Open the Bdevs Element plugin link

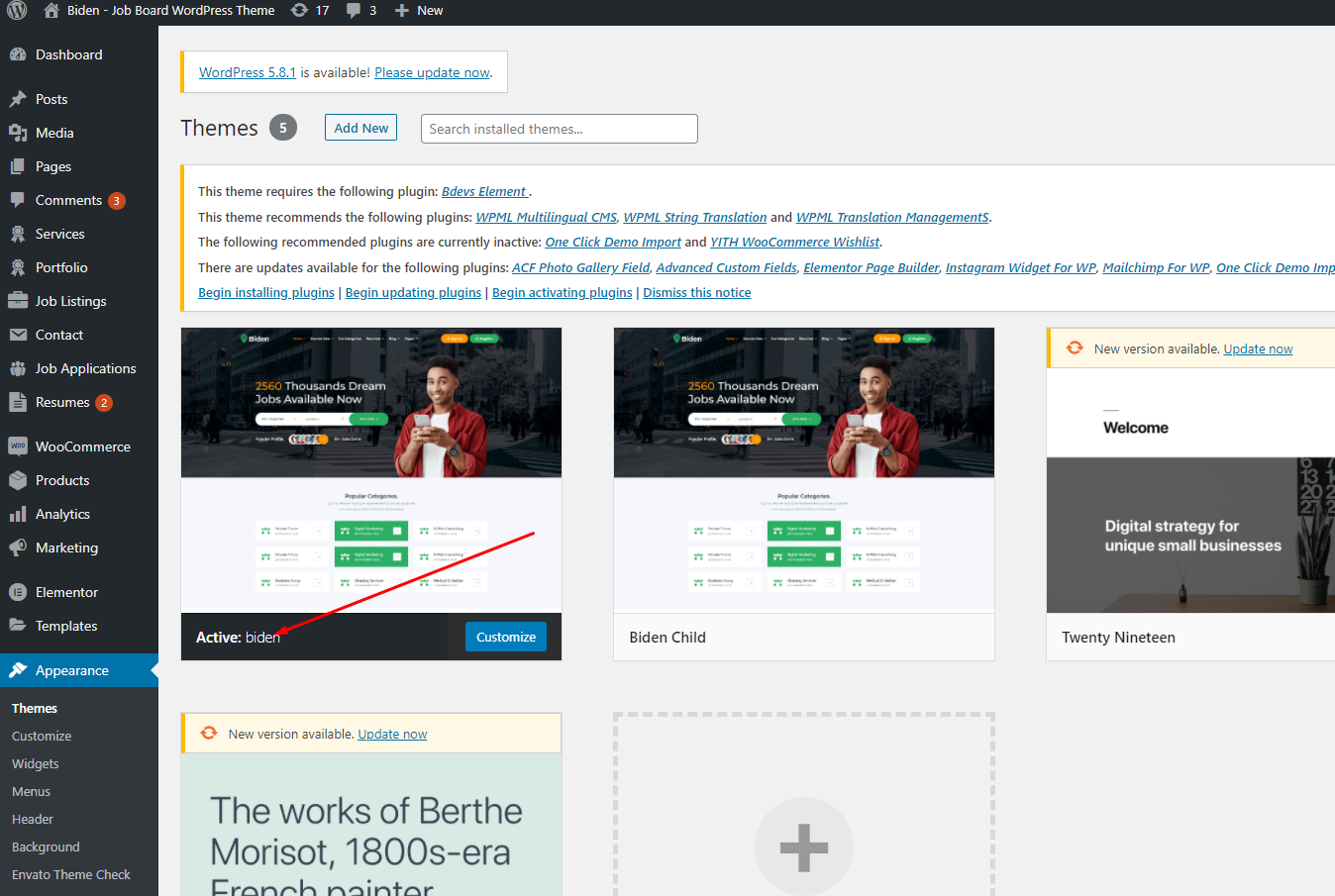(x=484, y=191)
